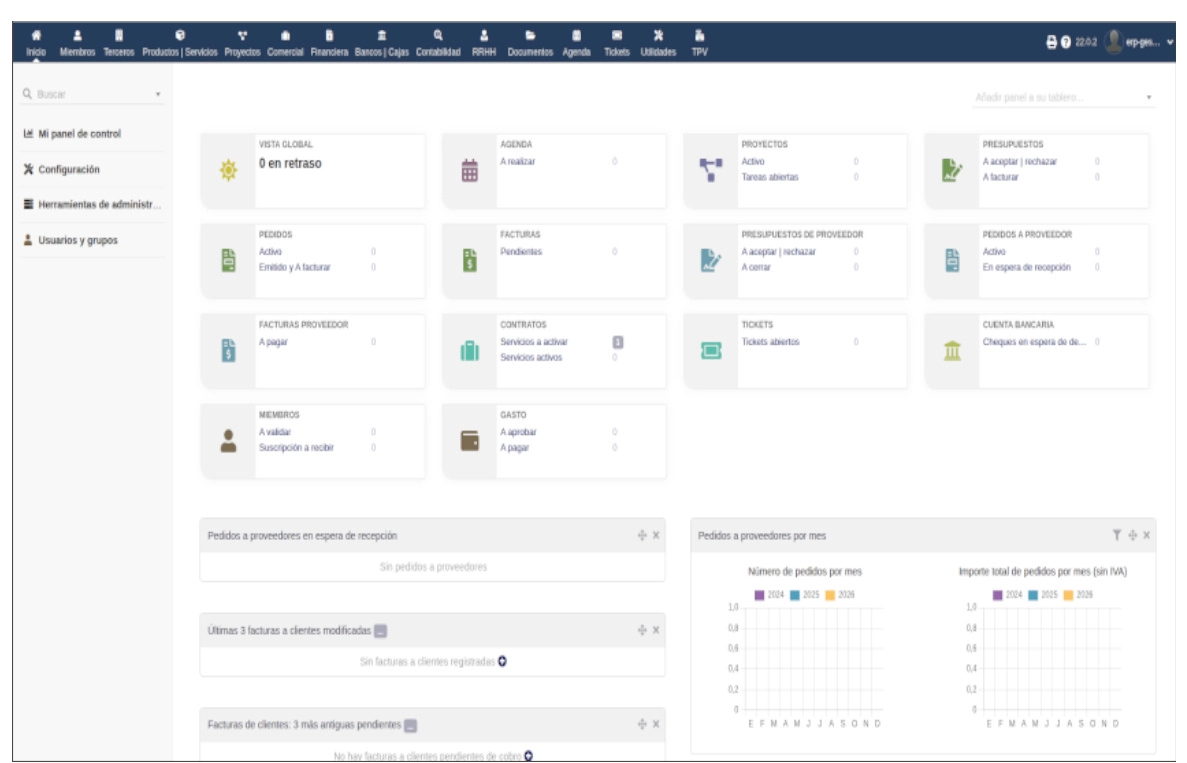Open 'Usuarios y grupos' in the sidebar

point(77,240)
